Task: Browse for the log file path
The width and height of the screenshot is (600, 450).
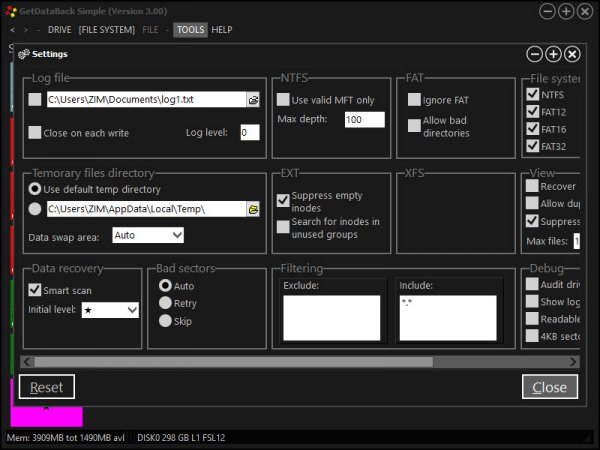Action: (253, 100)
